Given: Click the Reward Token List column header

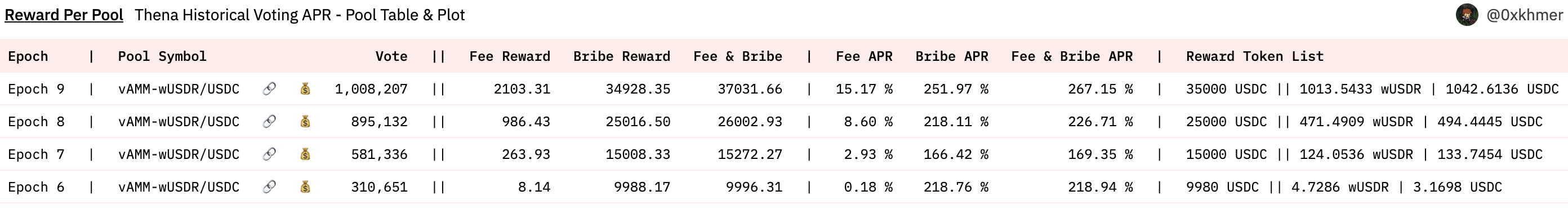Looking at the screenshot, I should (1254, 56).
